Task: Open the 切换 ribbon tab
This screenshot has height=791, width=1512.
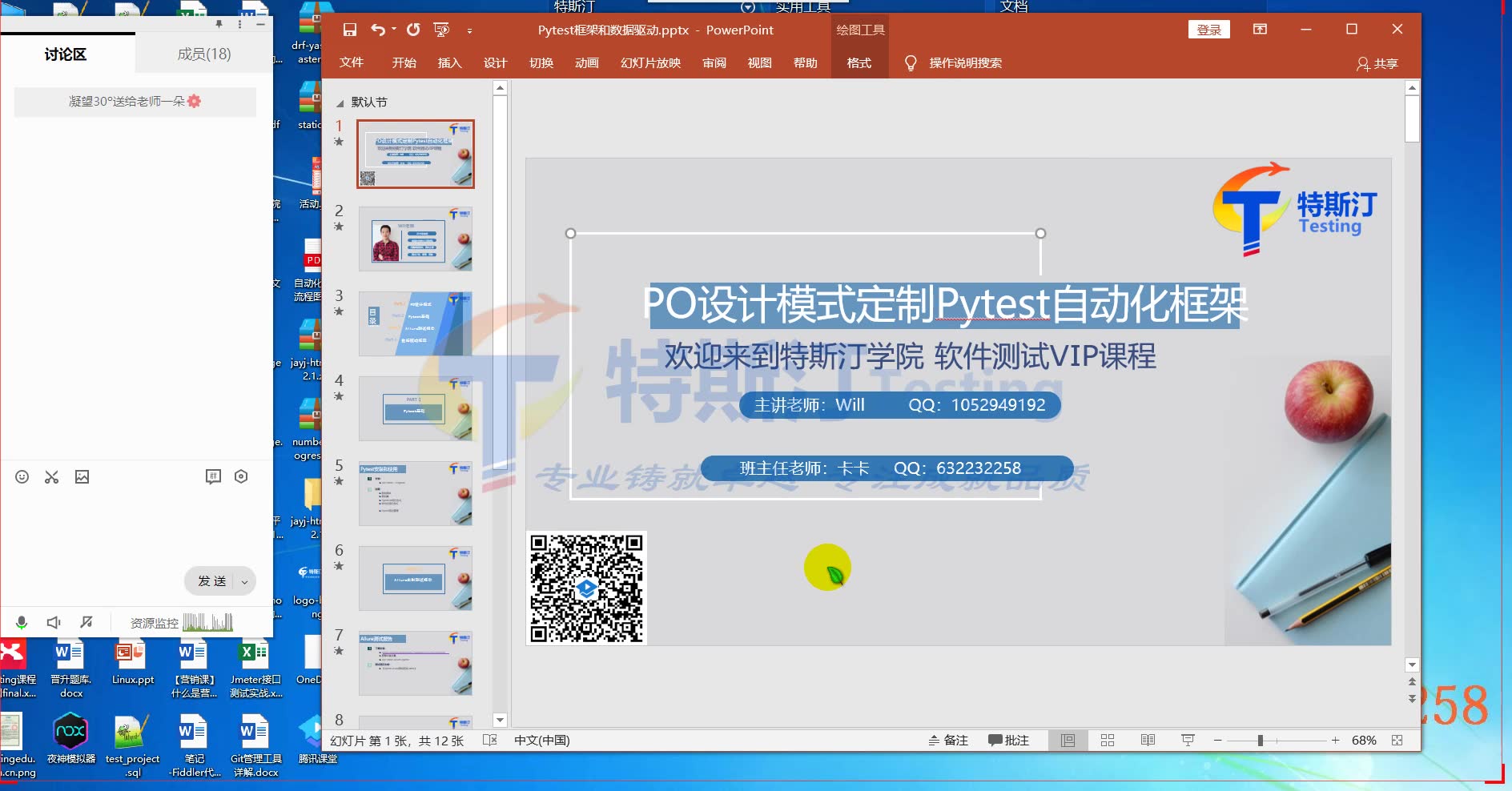Action: [x=541, y=62]
